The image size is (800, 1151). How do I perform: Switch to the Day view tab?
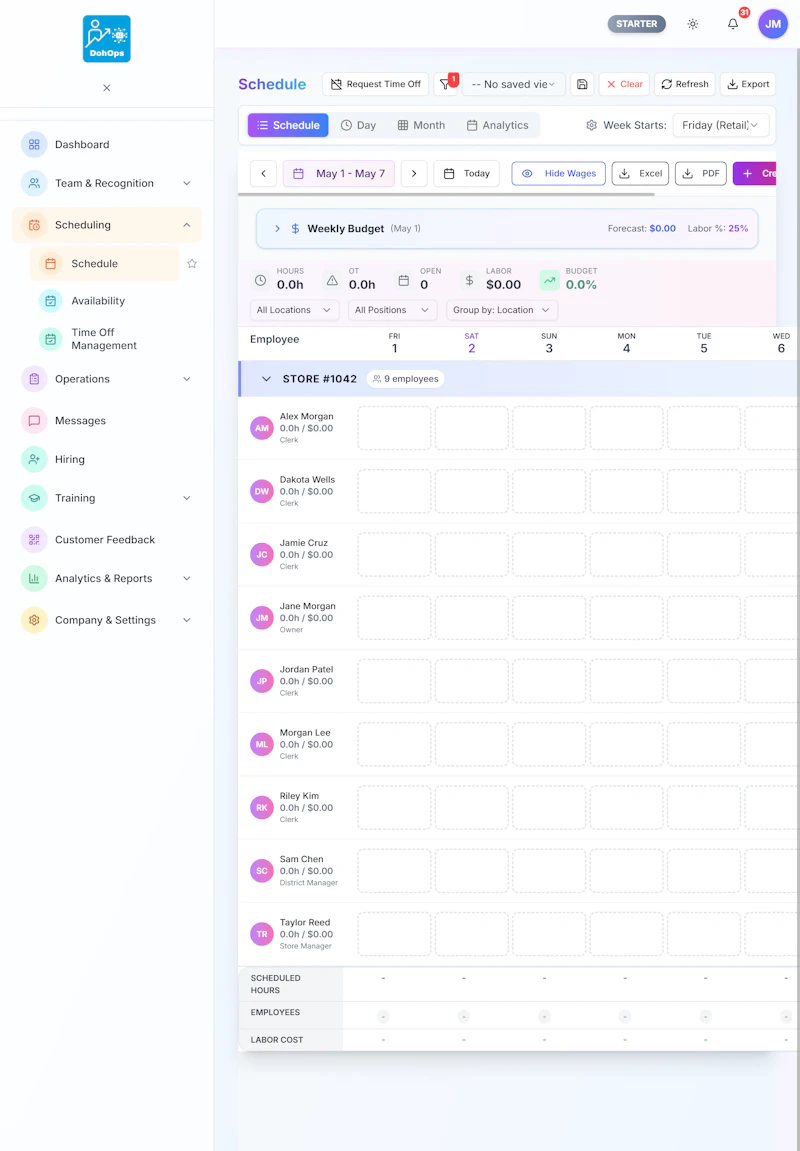coord(358,126)
